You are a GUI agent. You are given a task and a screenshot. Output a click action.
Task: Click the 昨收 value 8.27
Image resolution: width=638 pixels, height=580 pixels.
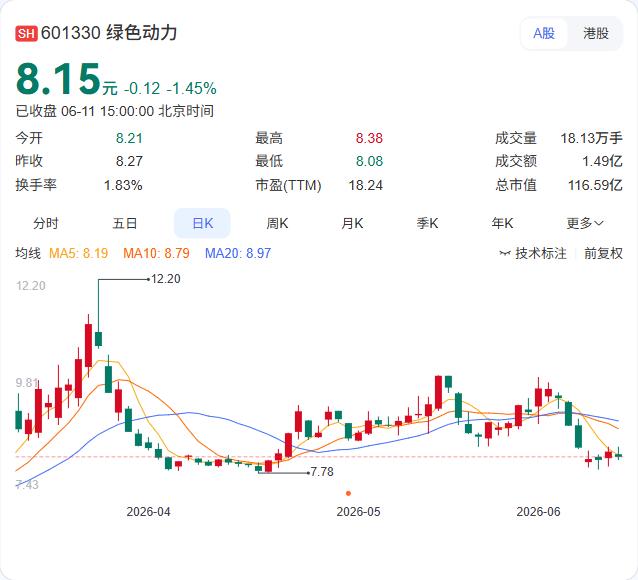[x=129, y=161]
